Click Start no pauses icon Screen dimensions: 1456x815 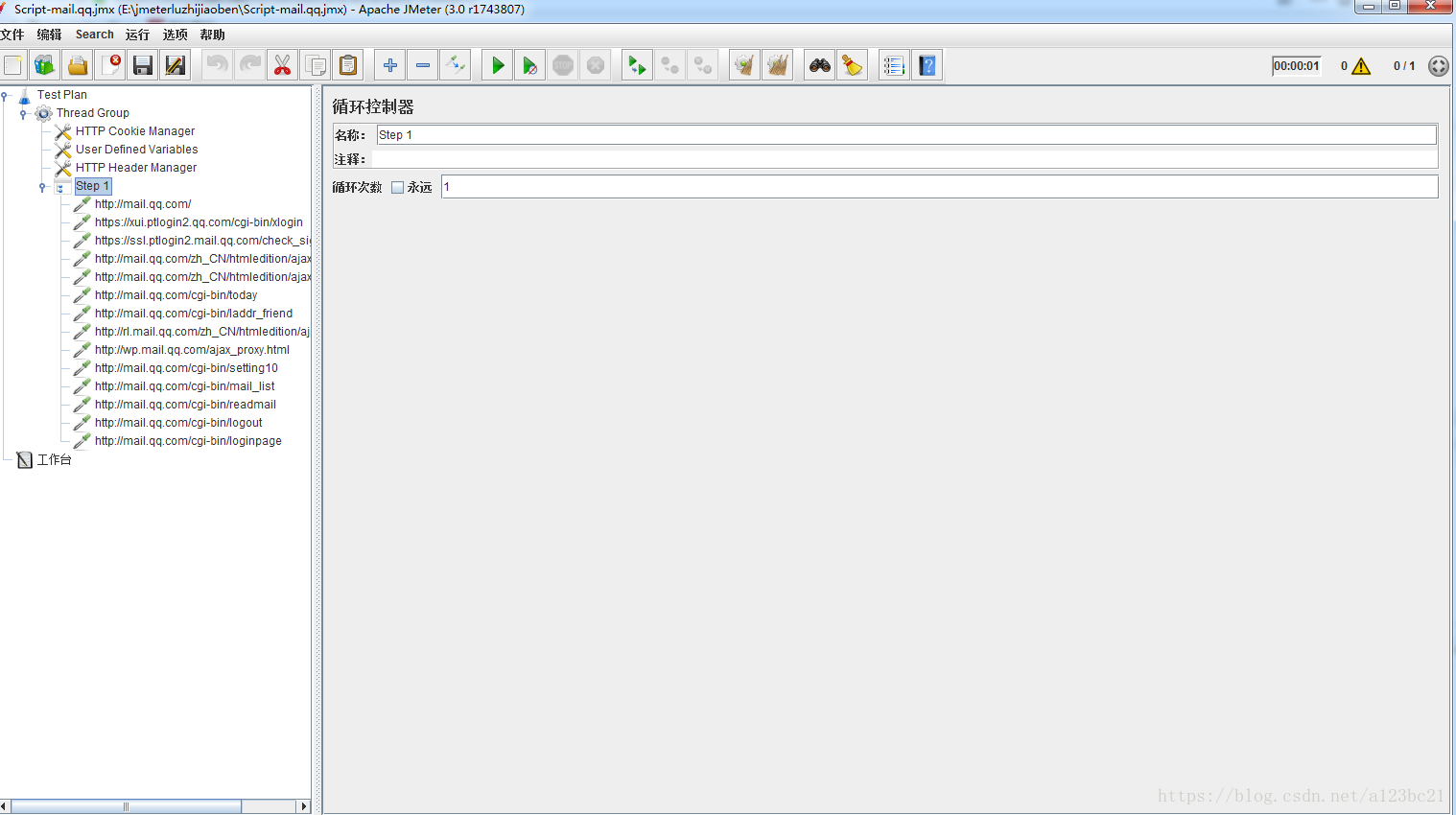530,65
